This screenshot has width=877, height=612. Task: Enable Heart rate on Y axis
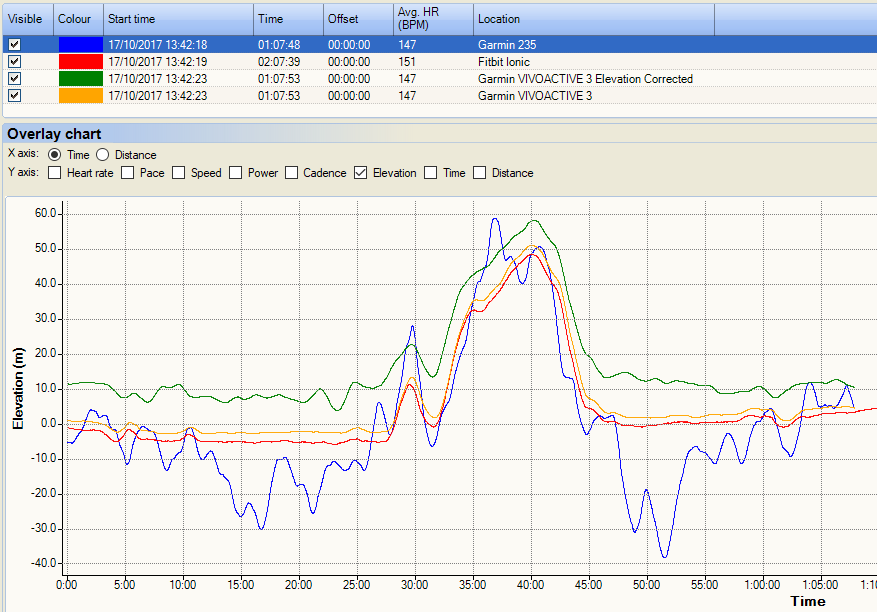[54, 173]
